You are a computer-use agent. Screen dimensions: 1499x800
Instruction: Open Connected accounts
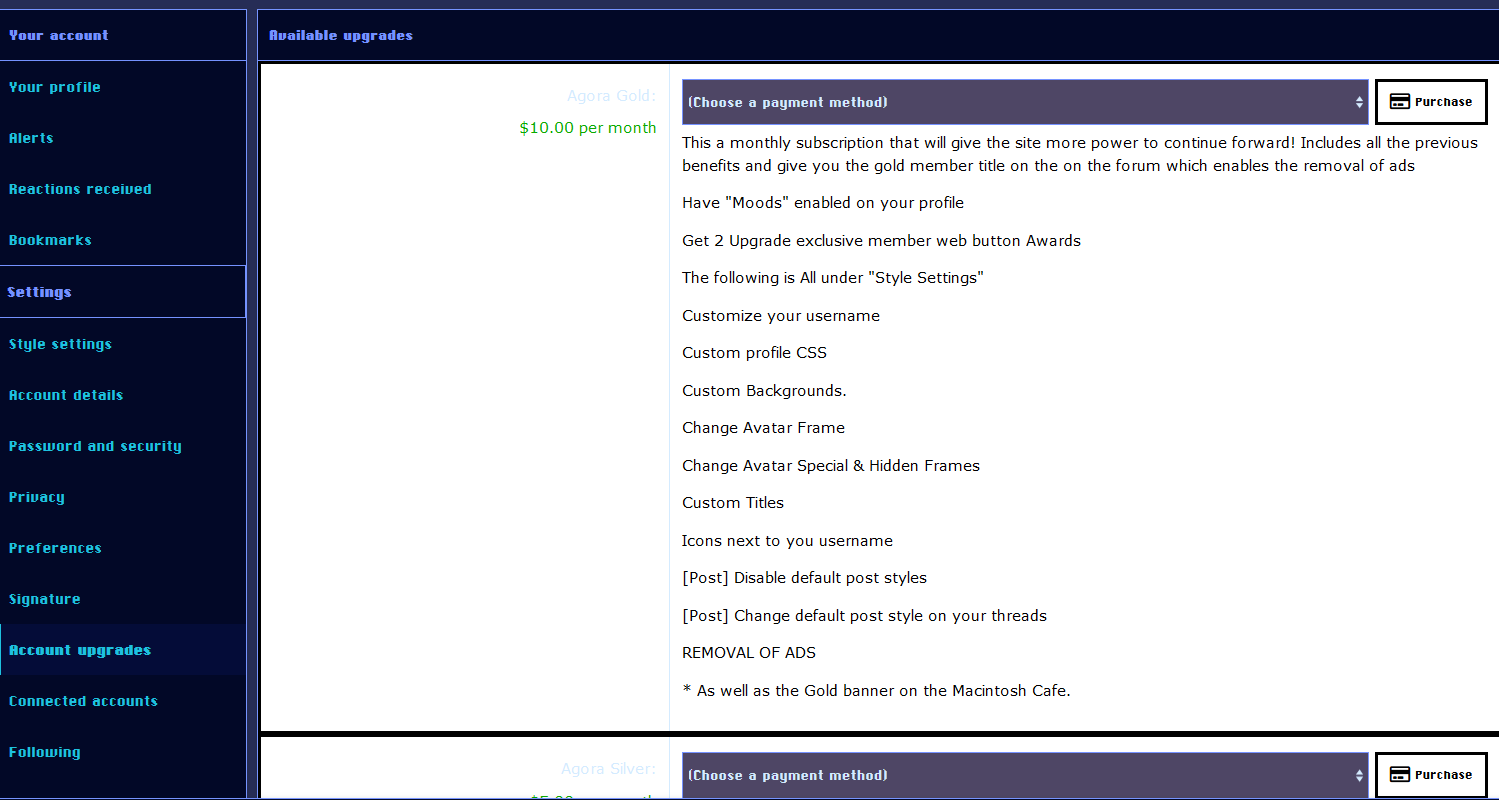click(83, 701)
